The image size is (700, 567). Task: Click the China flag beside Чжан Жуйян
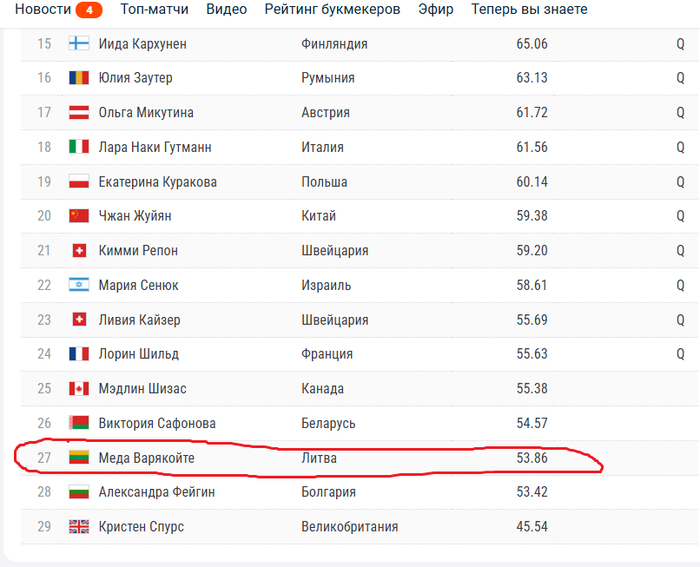[x=79, y=216]
